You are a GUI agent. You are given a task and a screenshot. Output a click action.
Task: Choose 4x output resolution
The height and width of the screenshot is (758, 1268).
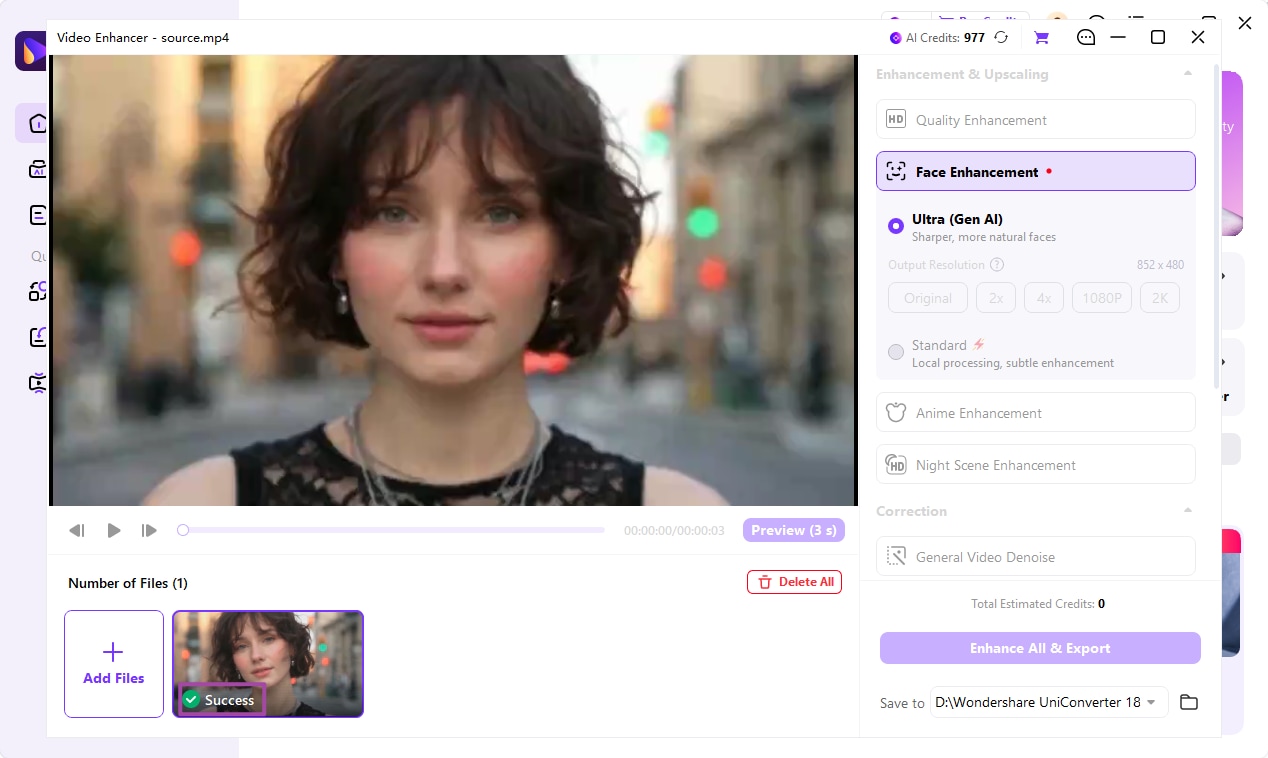(1044, 298)
